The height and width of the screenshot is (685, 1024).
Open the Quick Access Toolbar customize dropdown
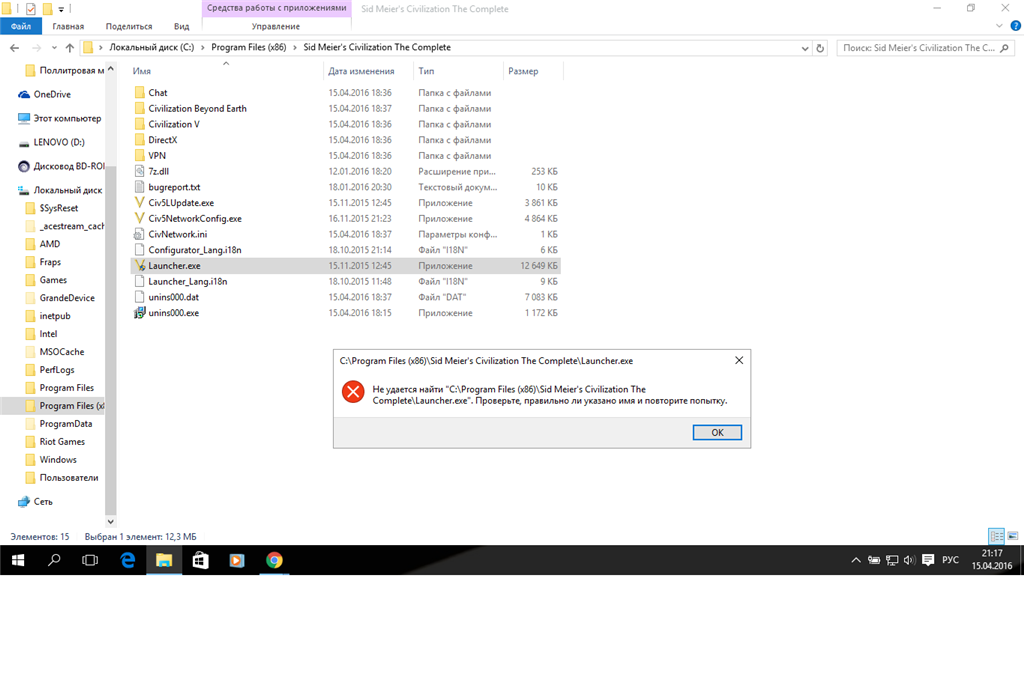(x=61, y=9)
